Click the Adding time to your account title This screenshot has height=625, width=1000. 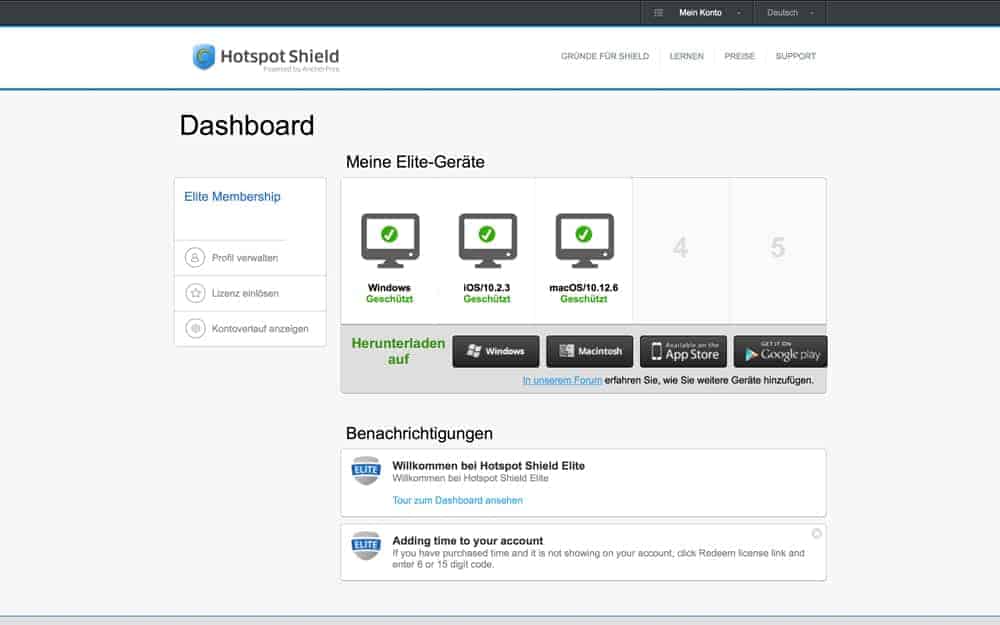(x=467, y=540)
